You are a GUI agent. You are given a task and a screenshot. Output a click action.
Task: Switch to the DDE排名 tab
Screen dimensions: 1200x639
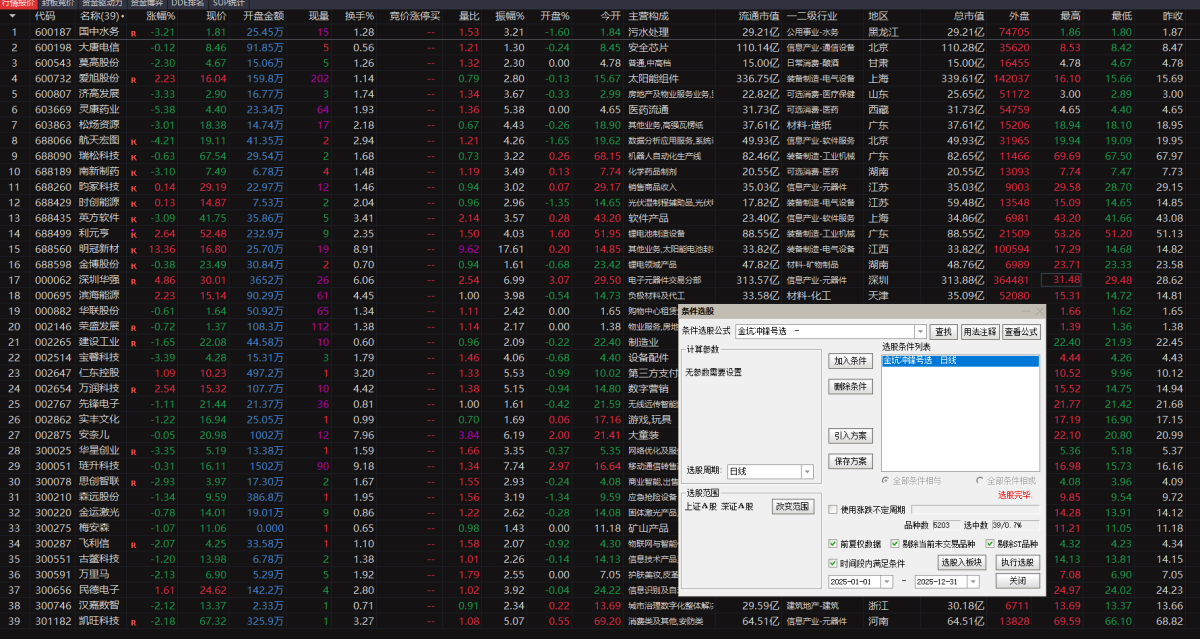(188, 4)
